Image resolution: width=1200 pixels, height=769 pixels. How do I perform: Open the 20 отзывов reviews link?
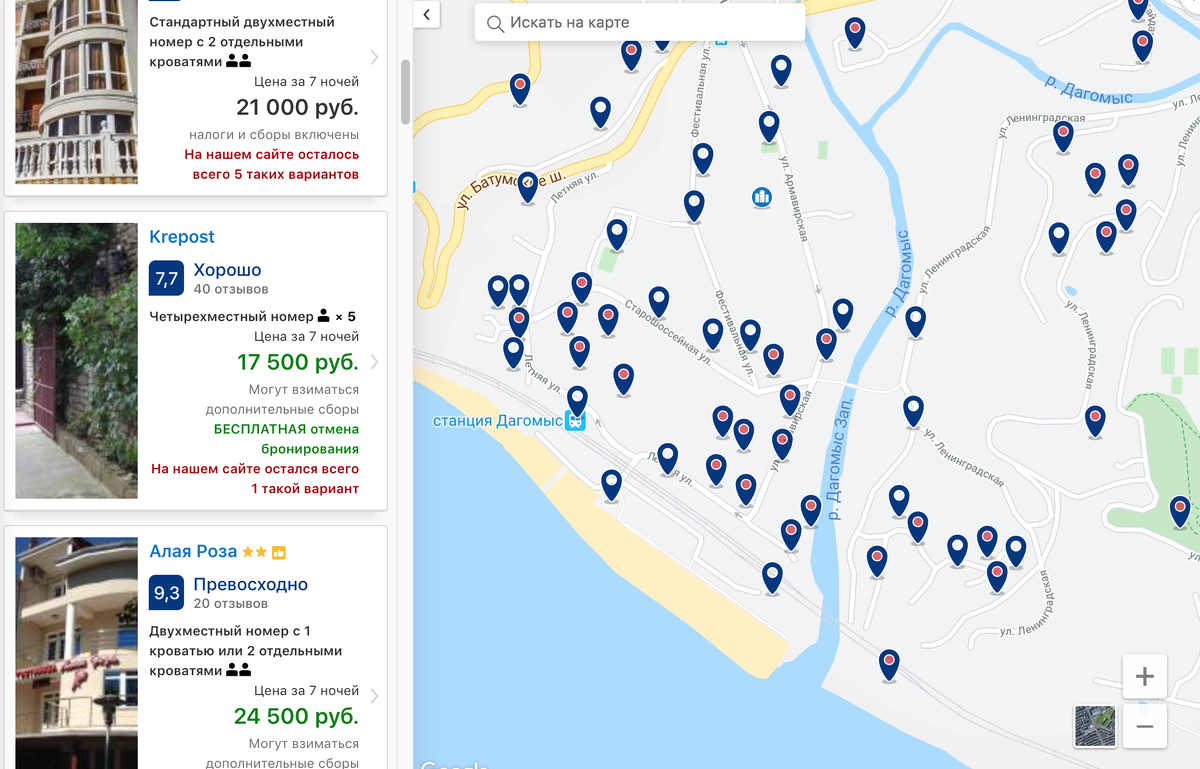coord(231,604)
